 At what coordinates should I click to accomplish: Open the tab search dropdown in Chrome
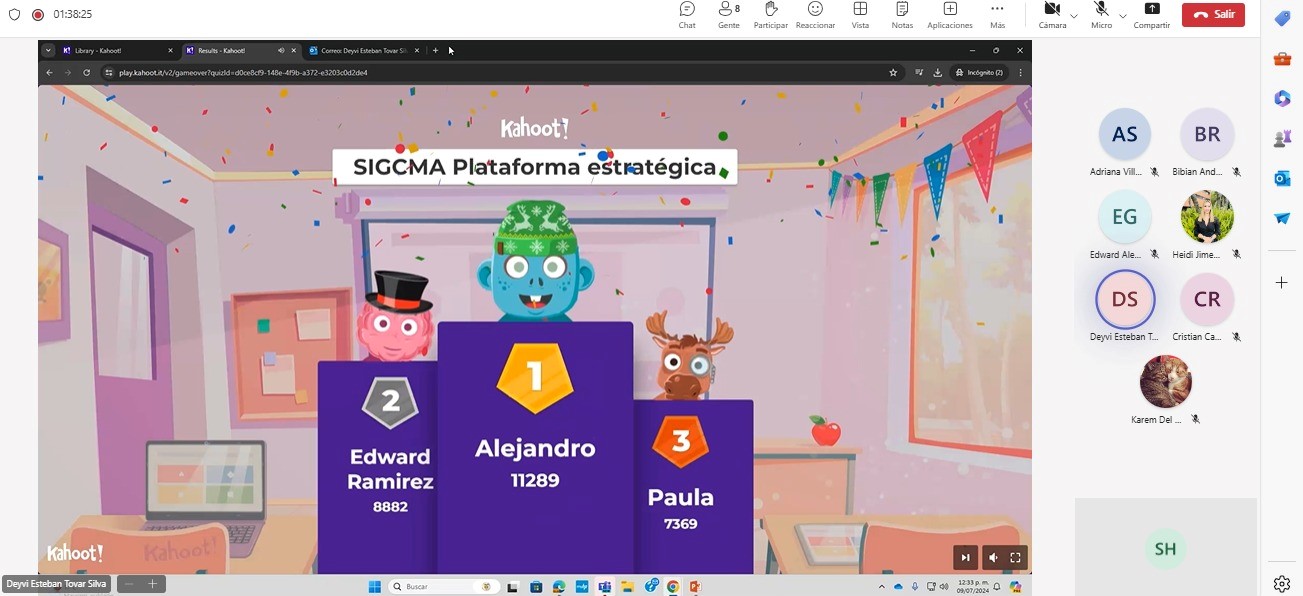tap(47, 50)
